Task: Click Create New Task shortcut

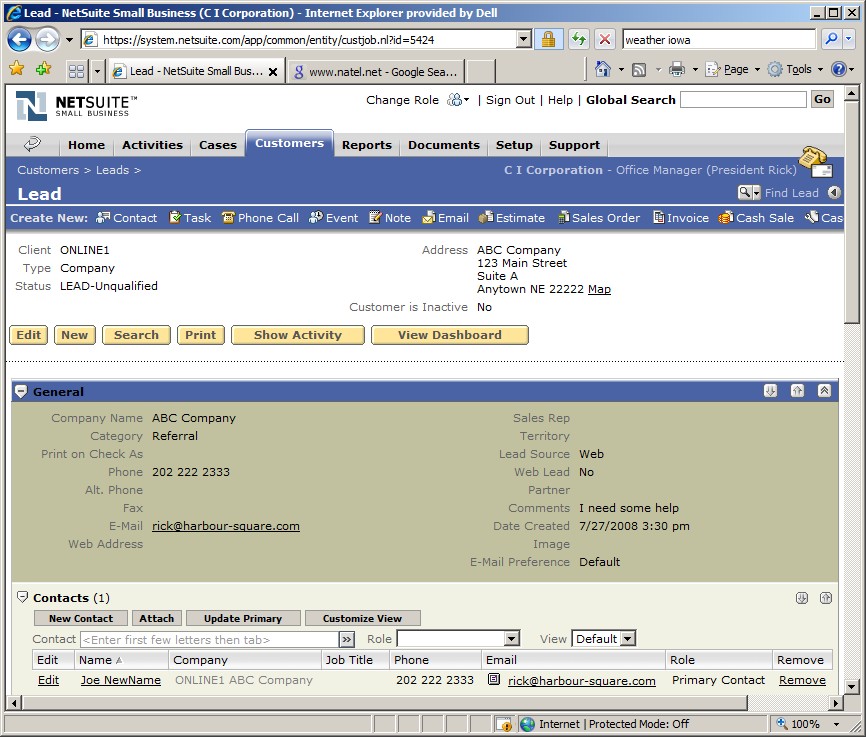Action: pos(190,218)
